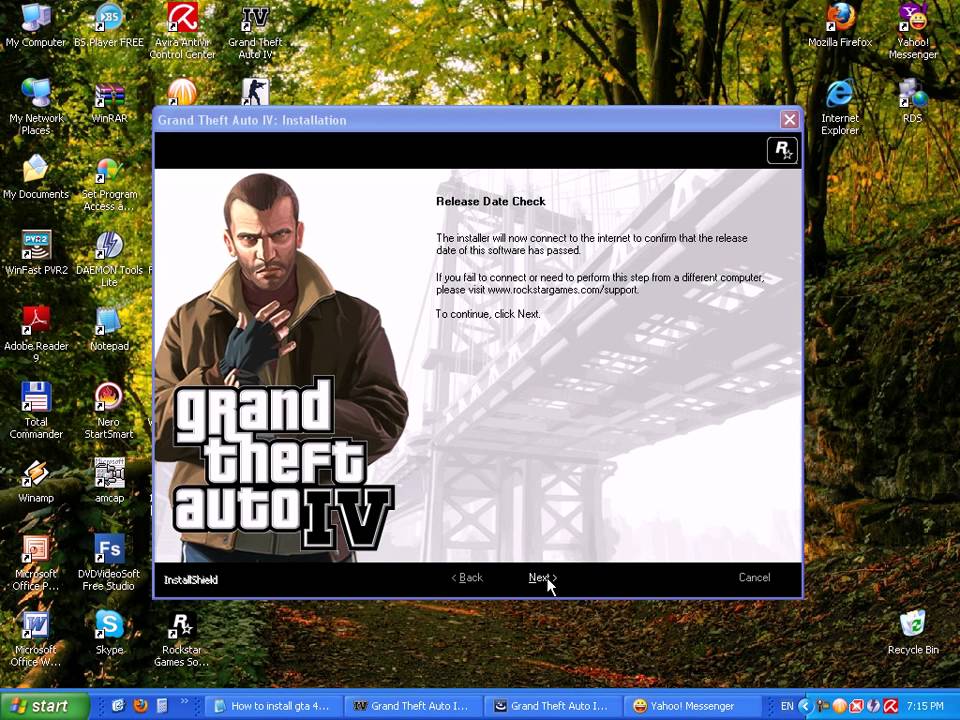This screenshot has height=720, width=960.
Task: Select Grand Theft Auto IV desktop shortcut
Action: 255,31
